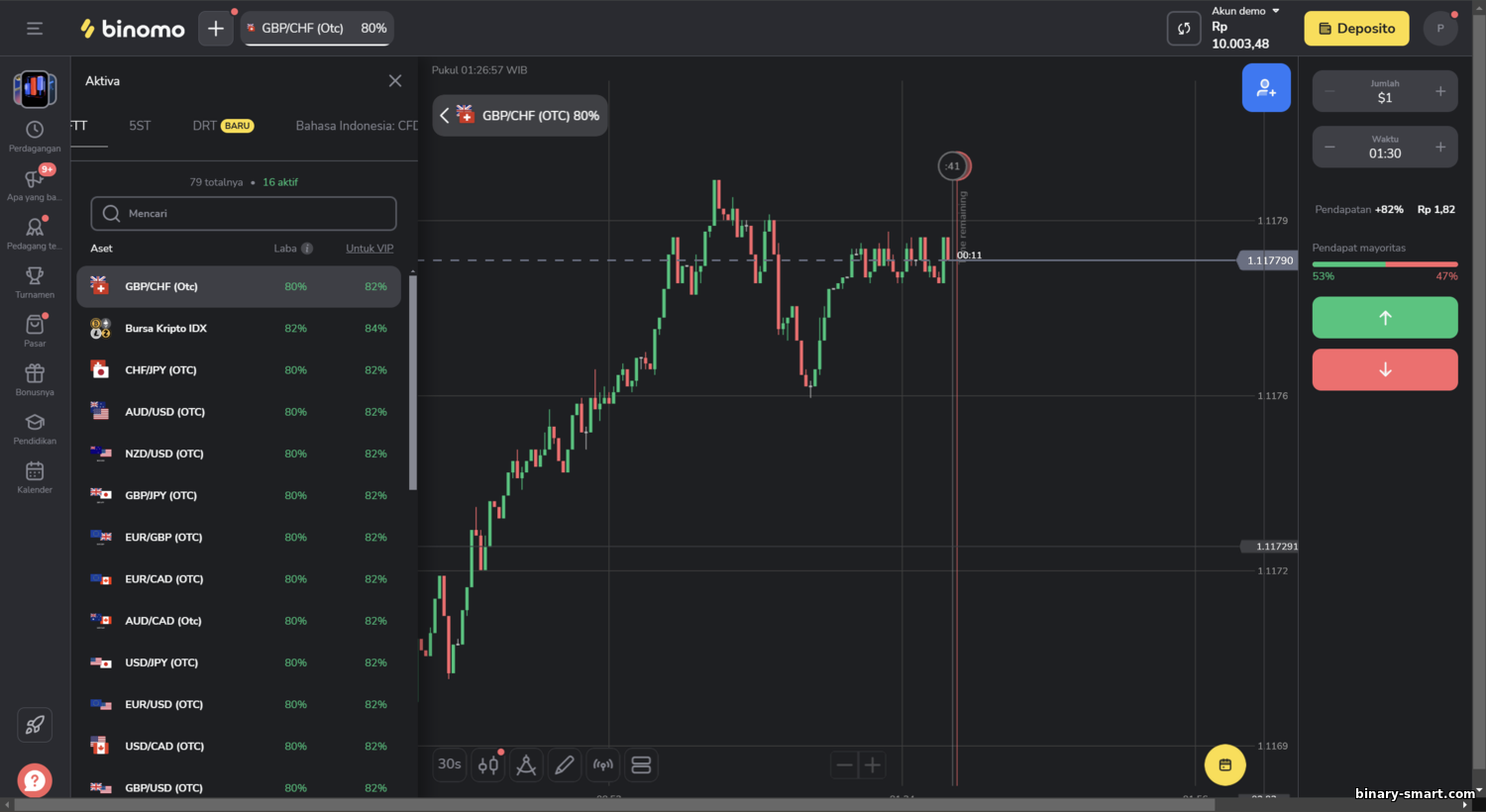Click the Laba info icon

(307, 249)
